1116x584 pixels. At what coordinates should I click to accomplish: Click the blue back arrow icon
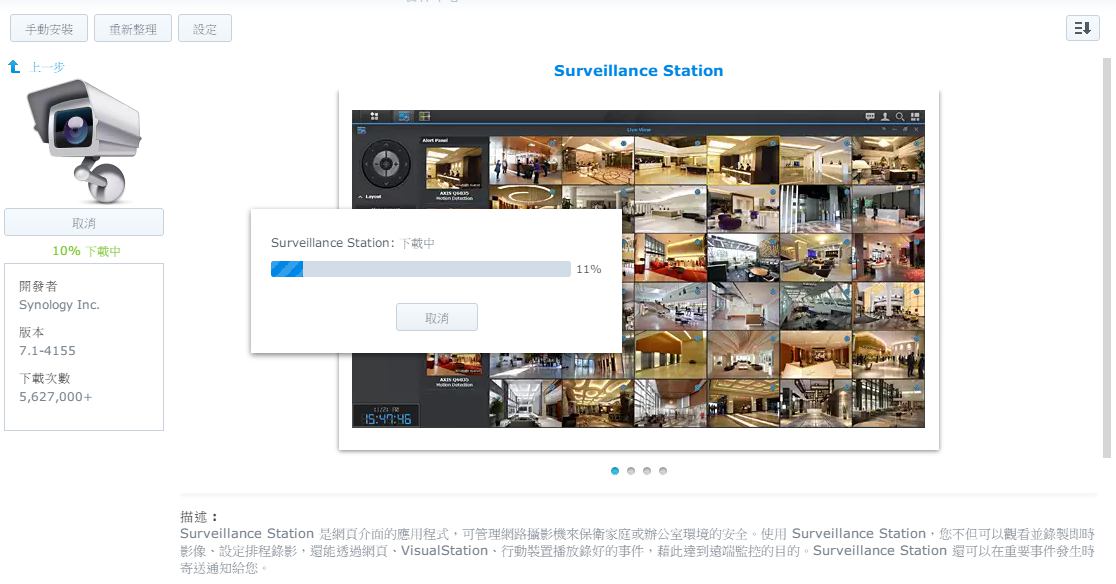coord(14,66)
